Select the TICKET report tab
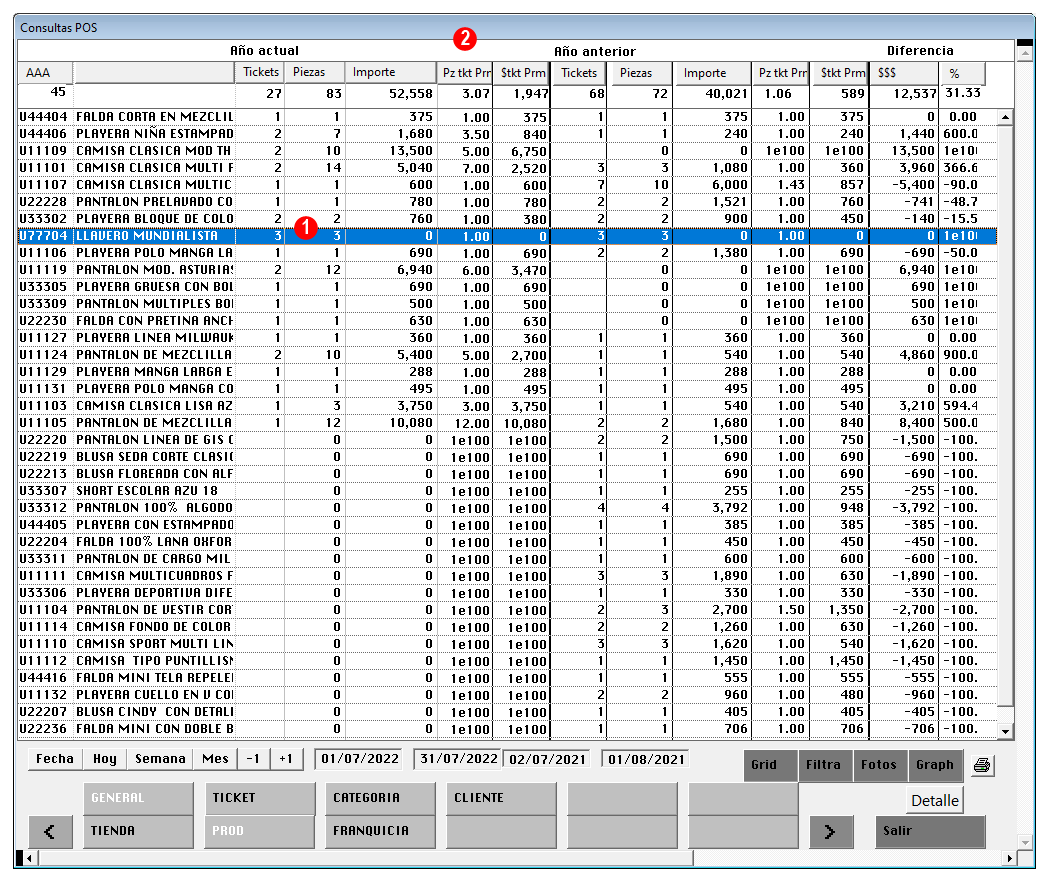Screen dimensions: 1047x879 [260, 798]
